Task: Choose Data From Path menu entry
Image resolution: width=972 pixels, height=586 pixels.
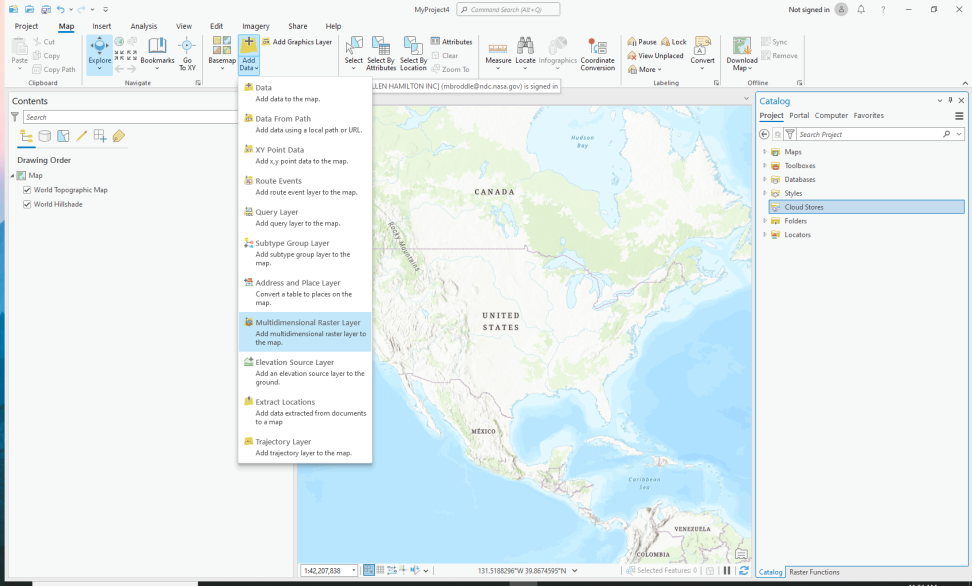Action: [305, 124]
